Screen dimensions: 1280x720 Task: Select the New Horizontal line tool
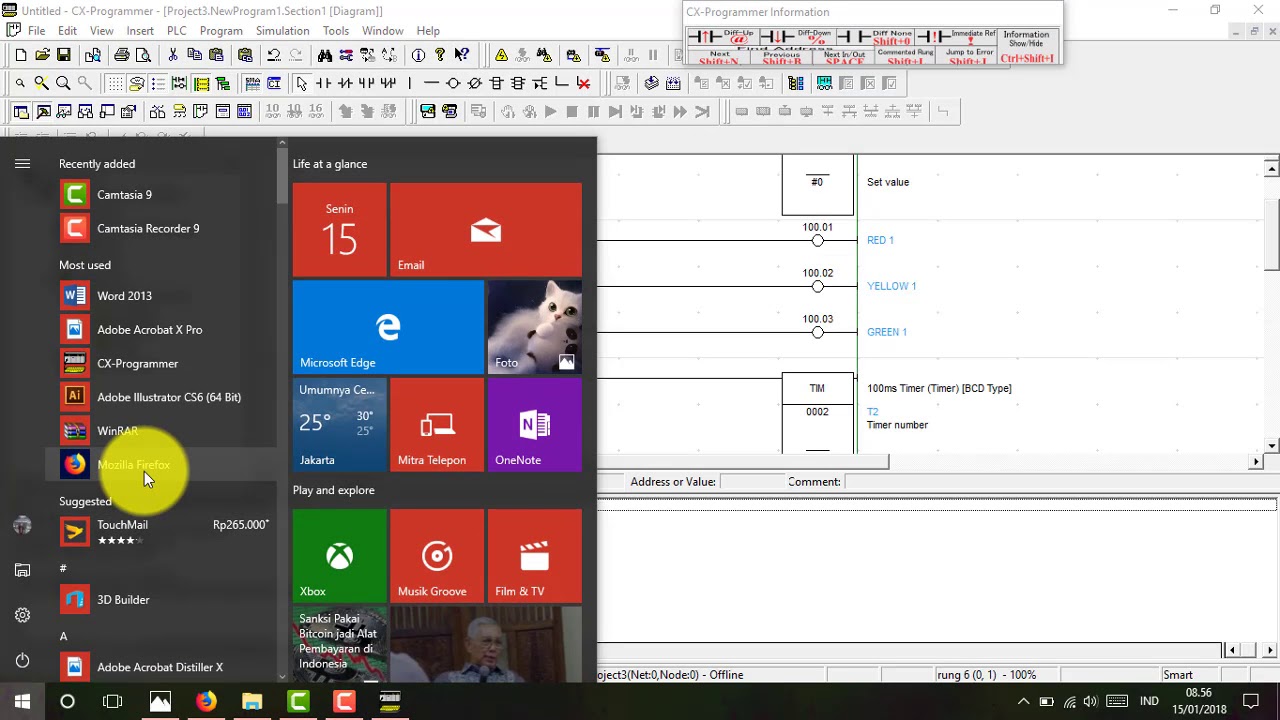(431, 84)
